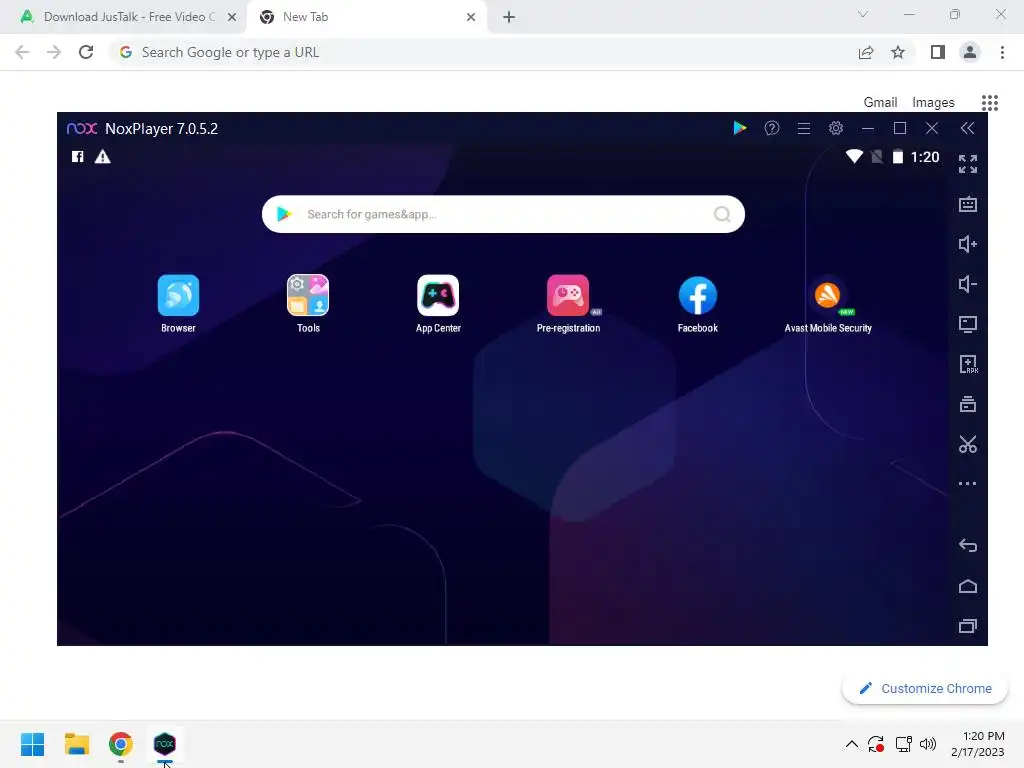The width and height of the screenshot is (1024, 768).
Task: Open Images link
Action: click(933, 103)
